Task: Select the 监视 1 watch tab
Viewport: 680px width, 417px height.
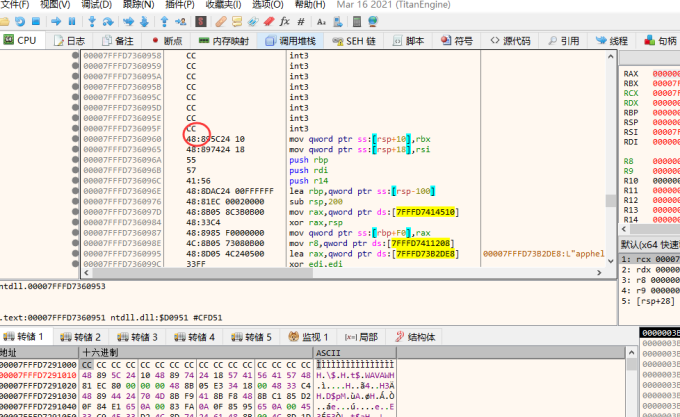Action: pyautogui.click(x=308, y=337)
